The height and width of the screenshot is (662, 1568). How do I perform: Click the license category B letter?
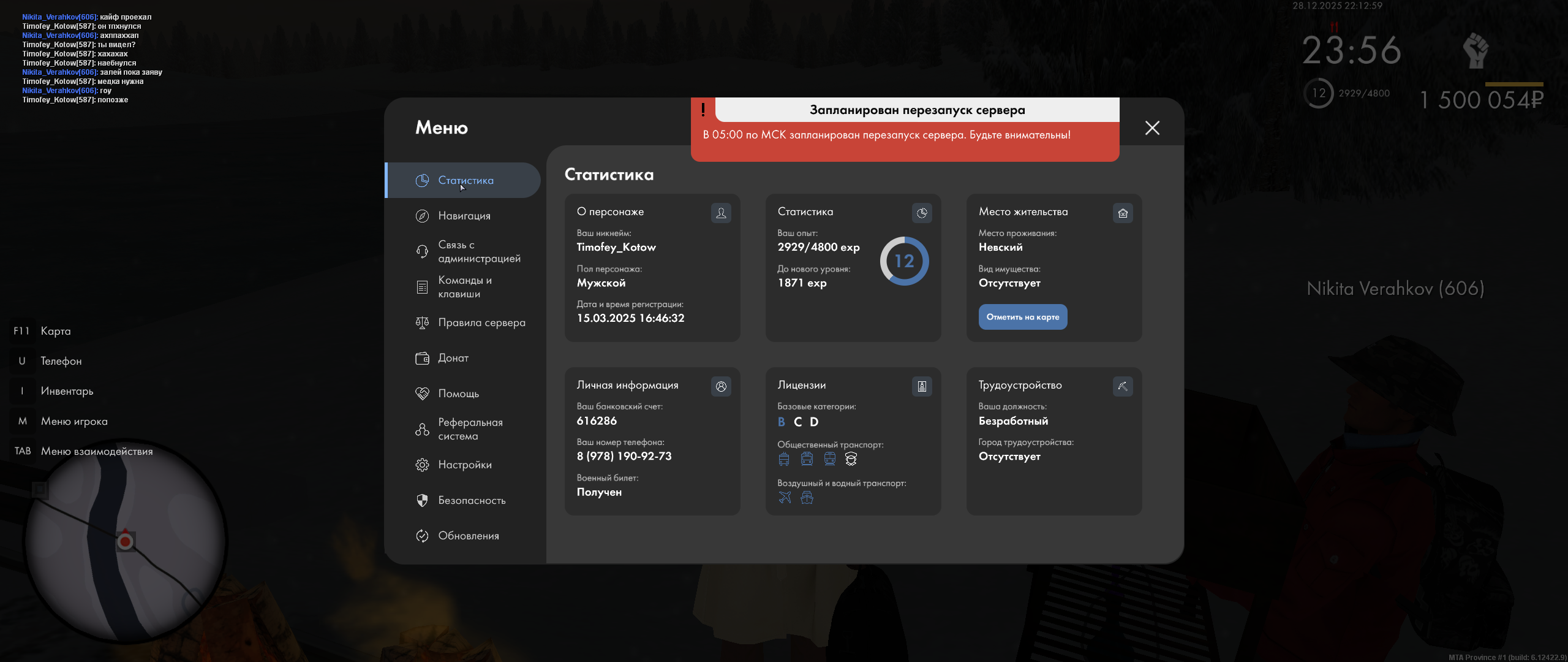pos(782,422)
